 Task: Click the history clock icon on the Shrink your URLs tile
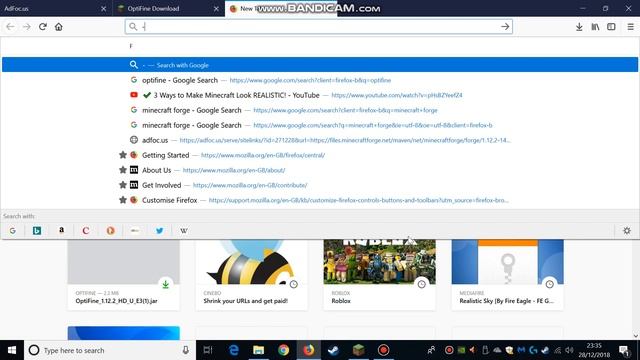coord(293,284)
